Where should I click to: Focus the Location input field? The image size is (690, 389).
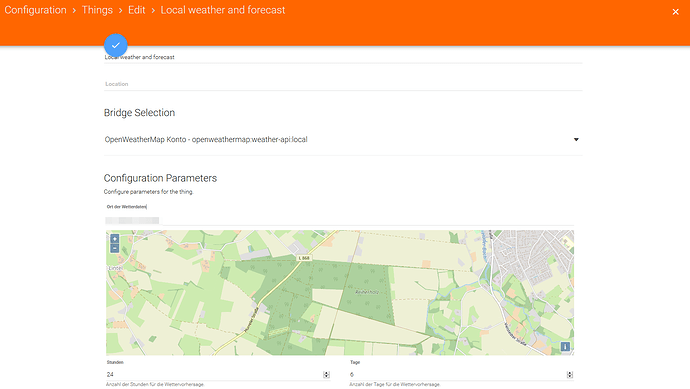tap(343, 84)
